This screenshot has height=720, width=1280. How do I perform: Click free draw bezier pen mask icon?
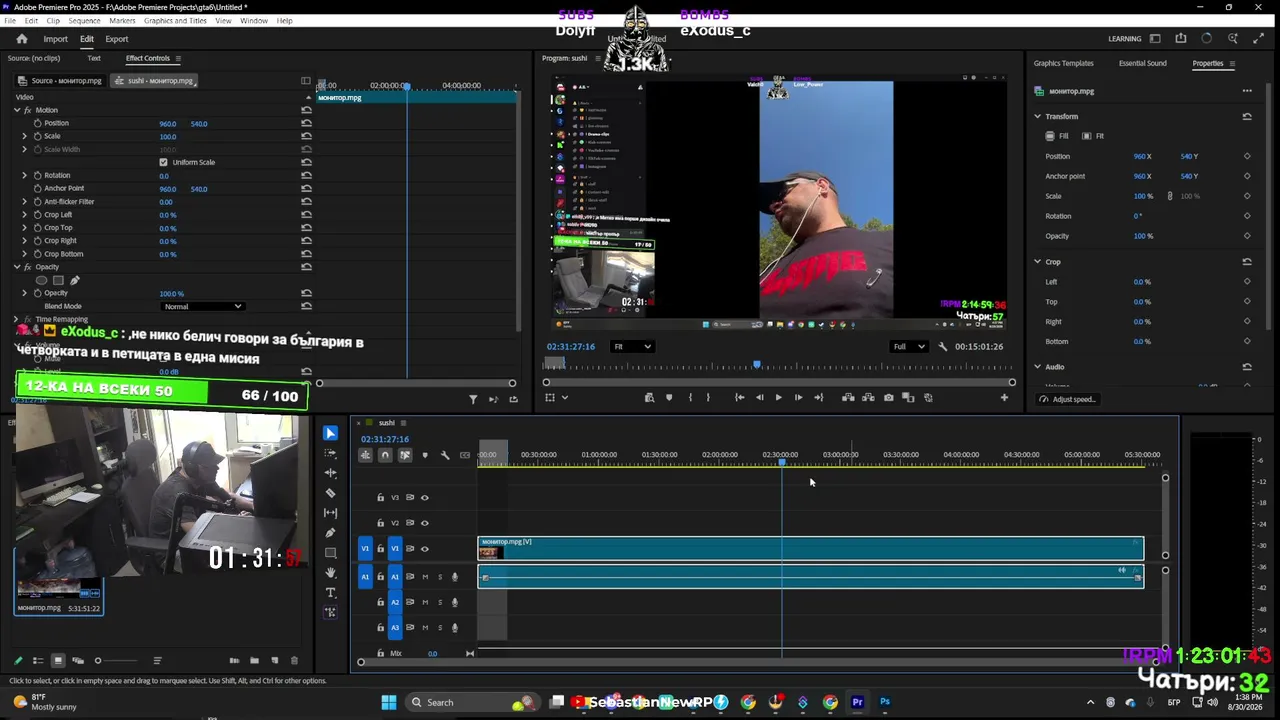tap(74, 281)
